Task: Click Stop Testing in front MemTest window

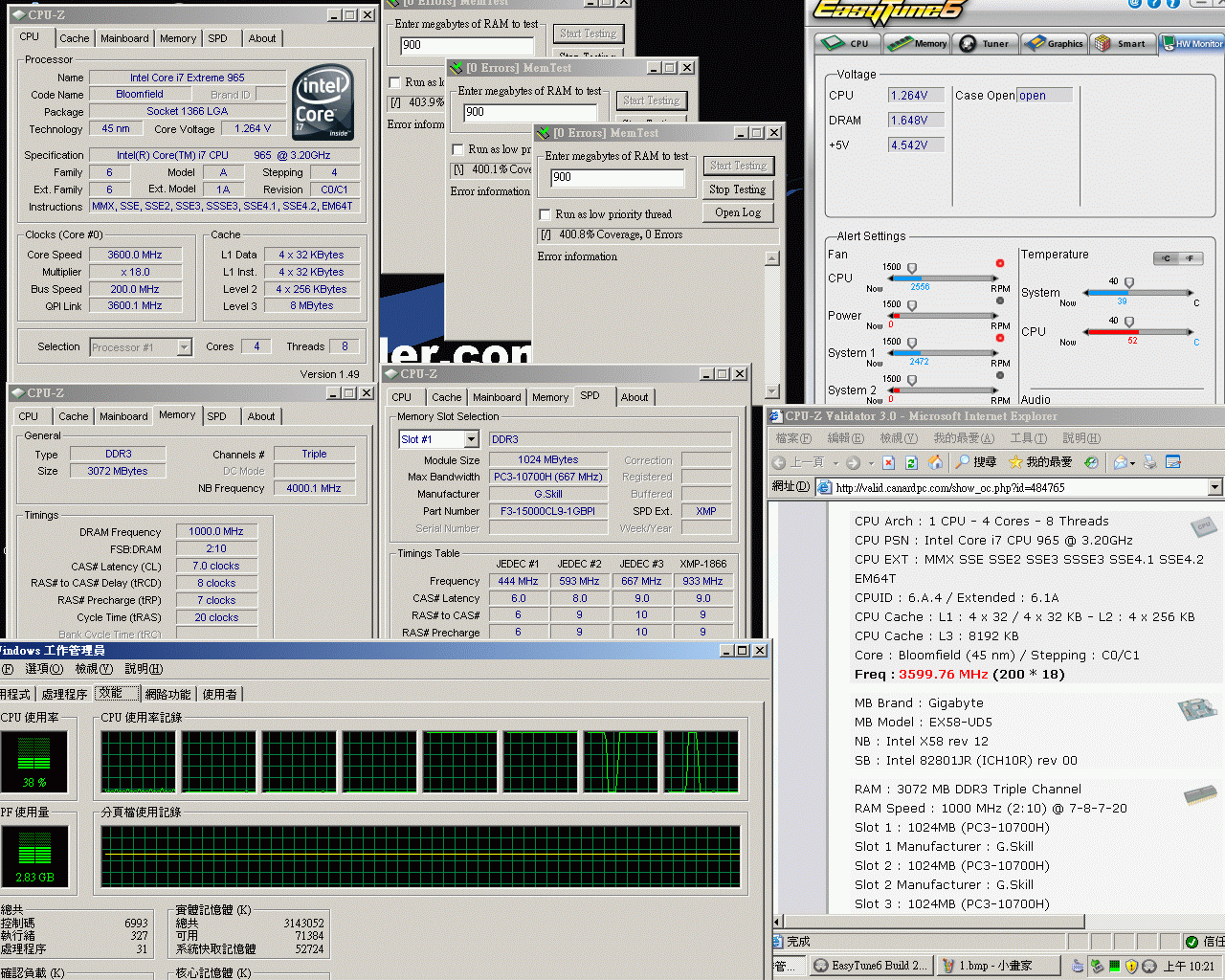Action: [x=737, y=189]
